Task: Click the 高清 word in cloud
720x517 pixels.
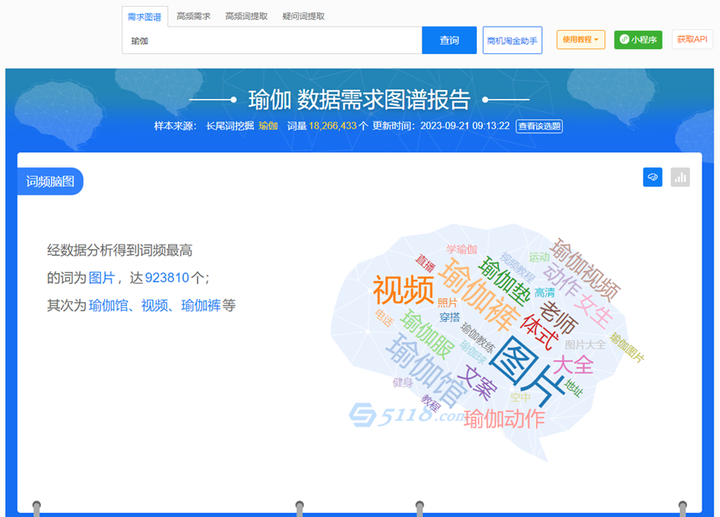Action: (x=545, y=292)
